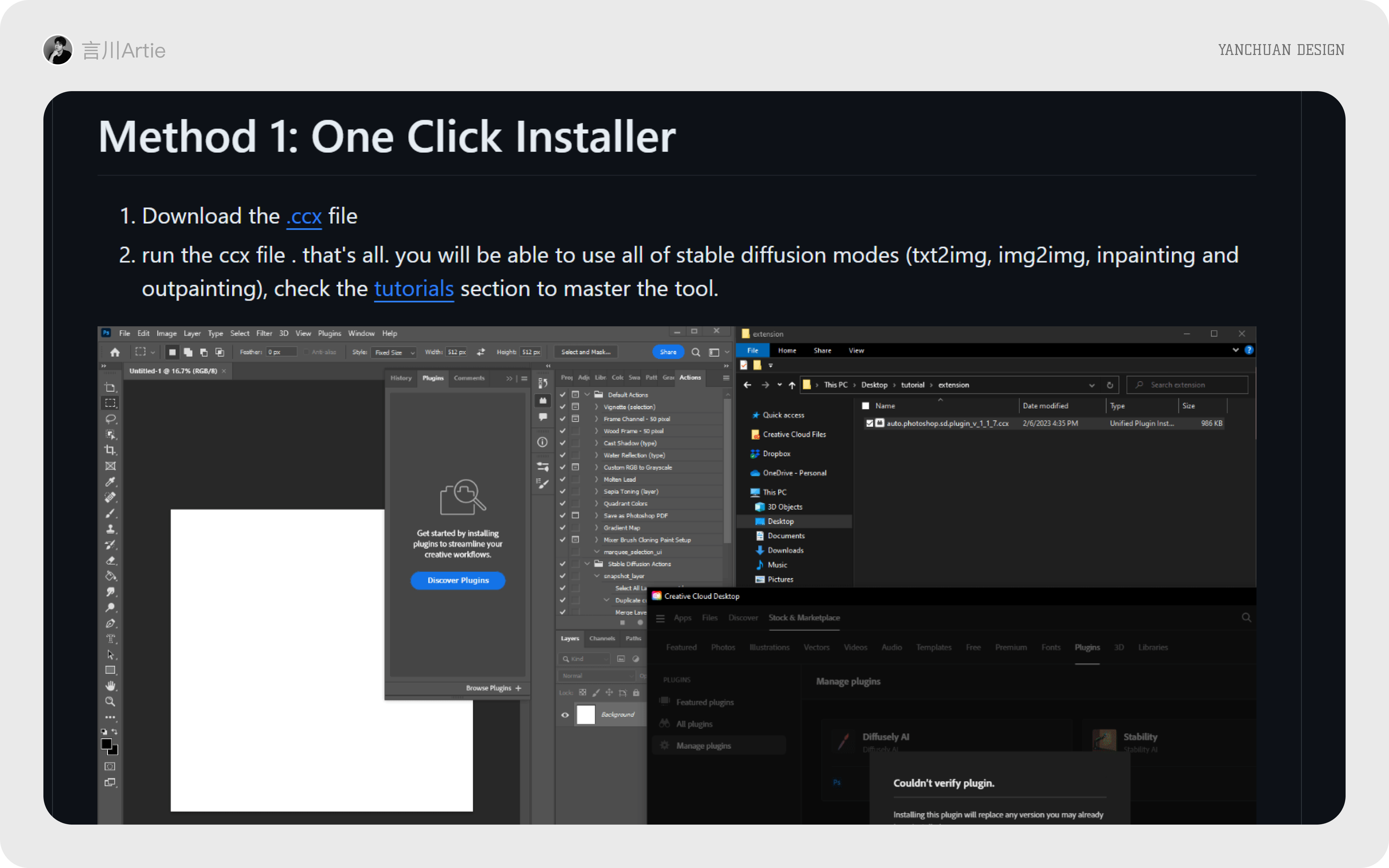The width and height of the screenshot is (1389, 868).
Task: Click the Explorer up-arrow navigation icon
Action: (x=792, y=385)
